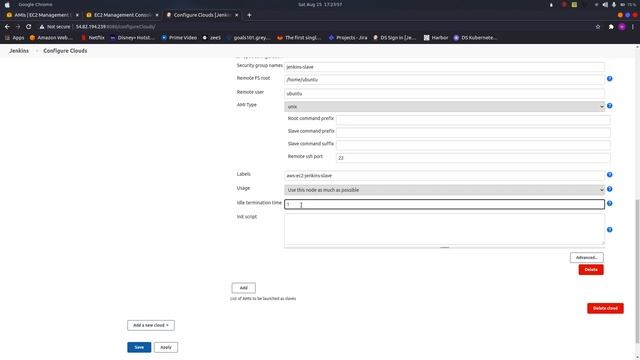Grab the Init script resize handle
This screenshot has width=640, height=360.
[444, 247]
